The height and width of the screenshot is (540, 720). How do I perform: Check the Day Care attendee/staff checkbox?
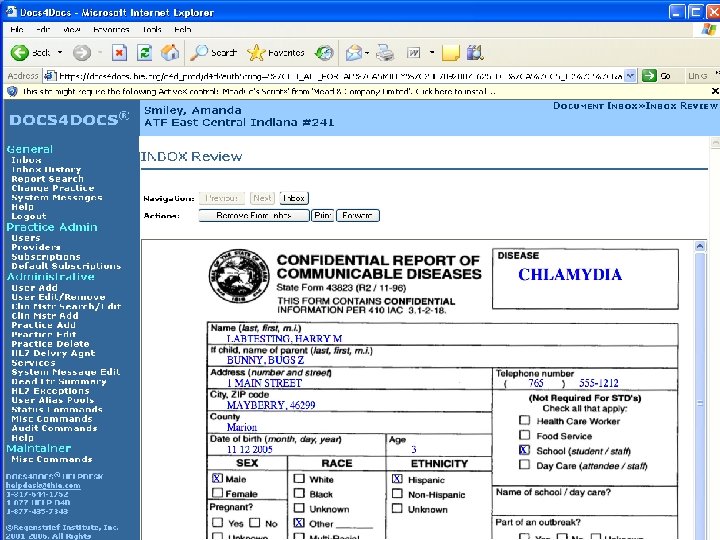tap(524, 465)
